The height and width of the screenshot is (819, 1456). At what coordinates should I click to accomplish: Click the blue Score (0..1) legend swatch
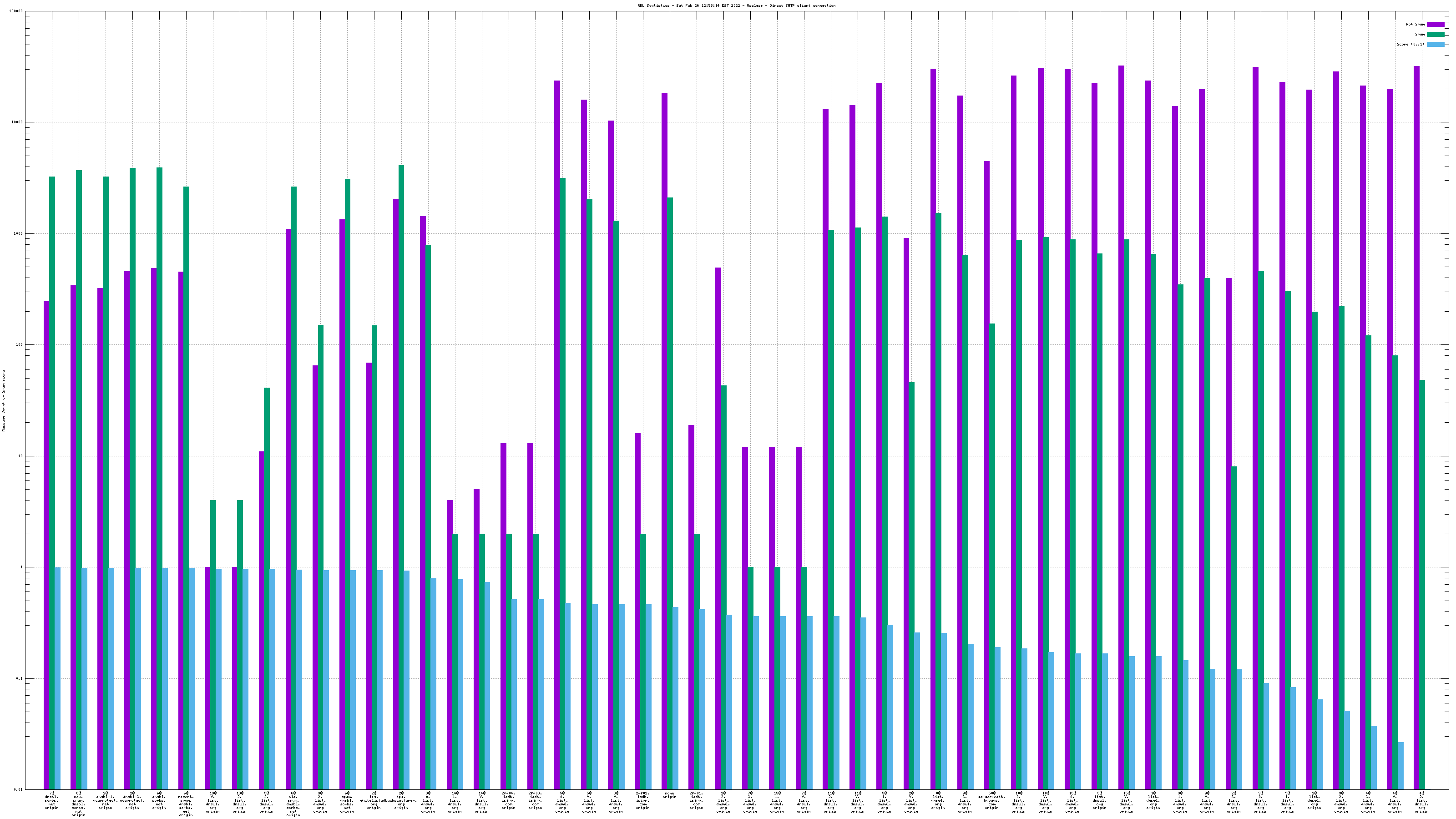(1435, 44)
